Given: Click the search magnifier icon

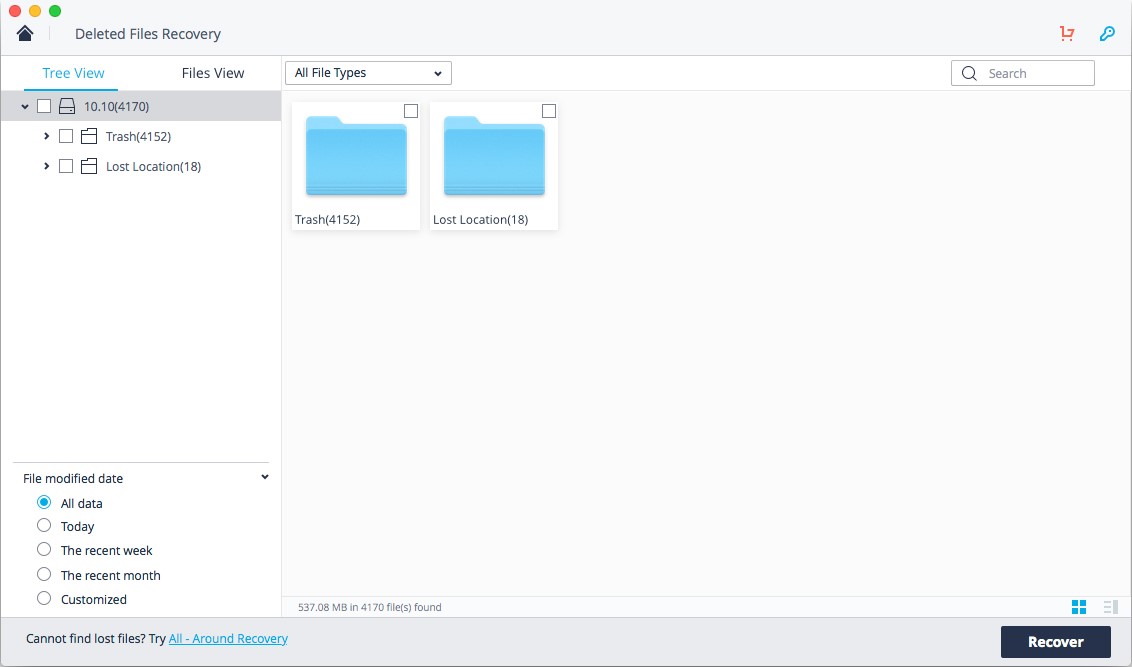Looking at the screenshot, I should tap(970, 74).
